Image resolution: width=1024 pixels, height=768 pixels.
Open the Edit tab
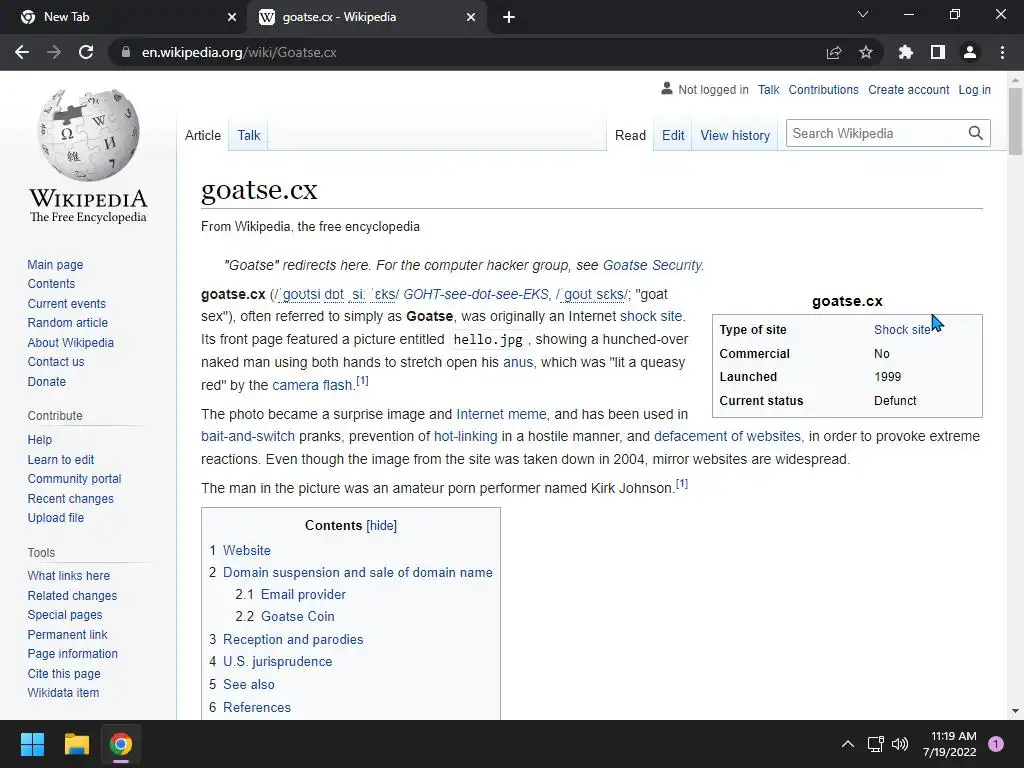point(673,135)
